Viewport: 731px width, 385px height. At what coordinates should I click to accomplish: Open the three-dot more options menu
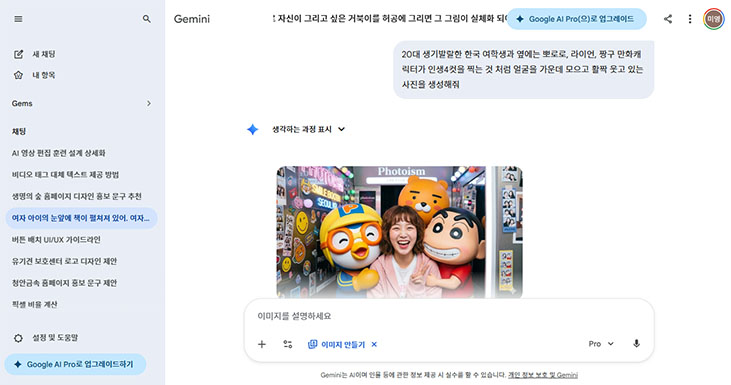pyautogui.click(x=690, y=19)
